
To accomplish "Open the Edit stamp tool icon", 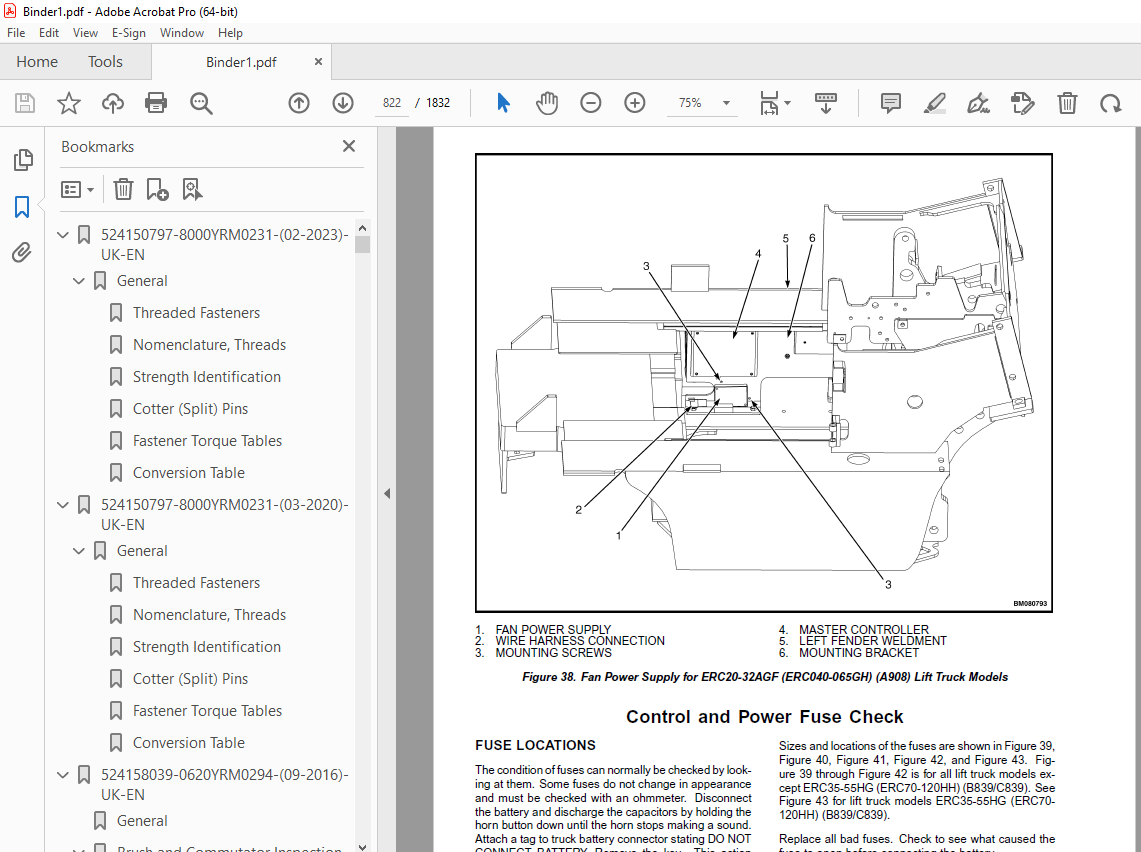I will (x=1022, y=103).
